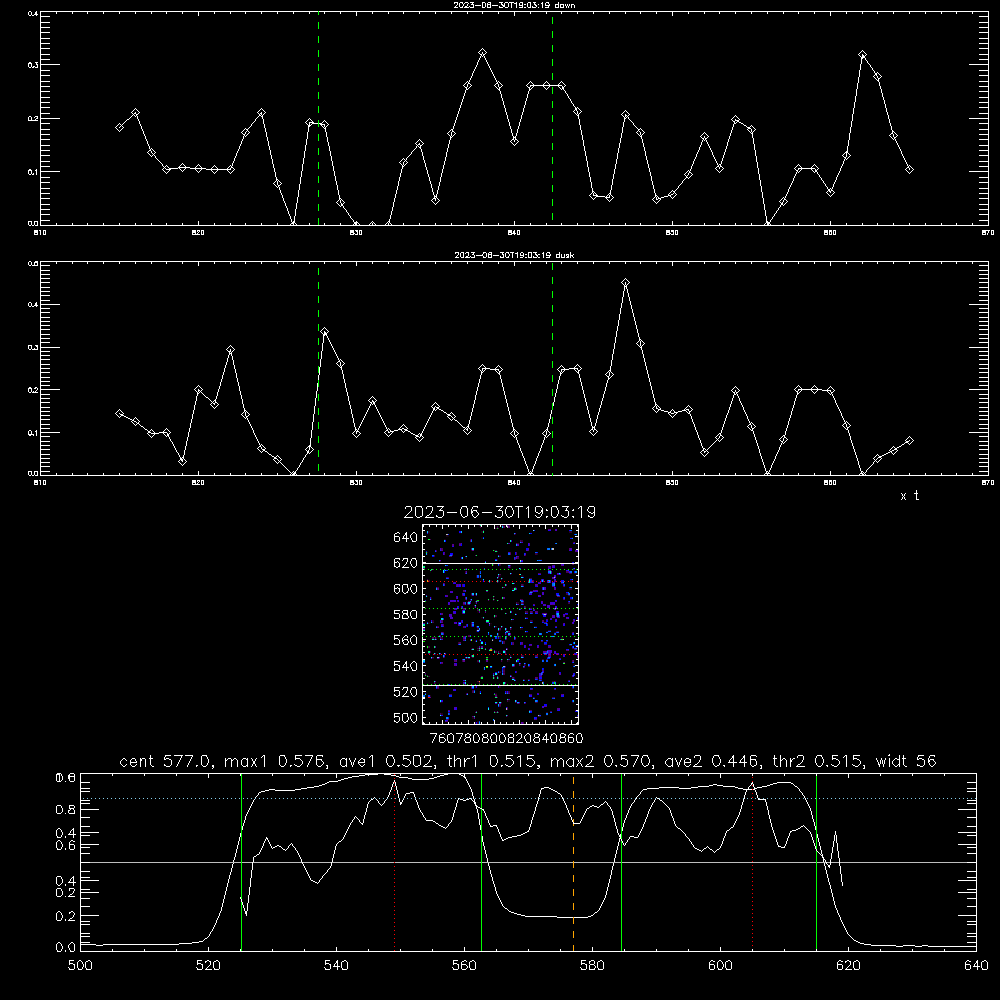
Task: Click the green vertical line at 615 in the bottom plot
Action: (816, 862)
